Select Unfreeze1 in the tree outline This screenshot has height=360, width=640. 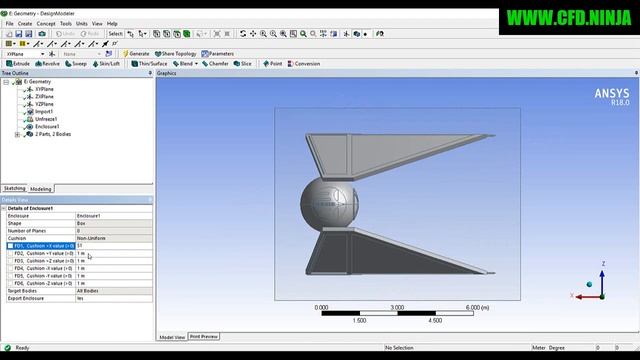coord(46,119)
